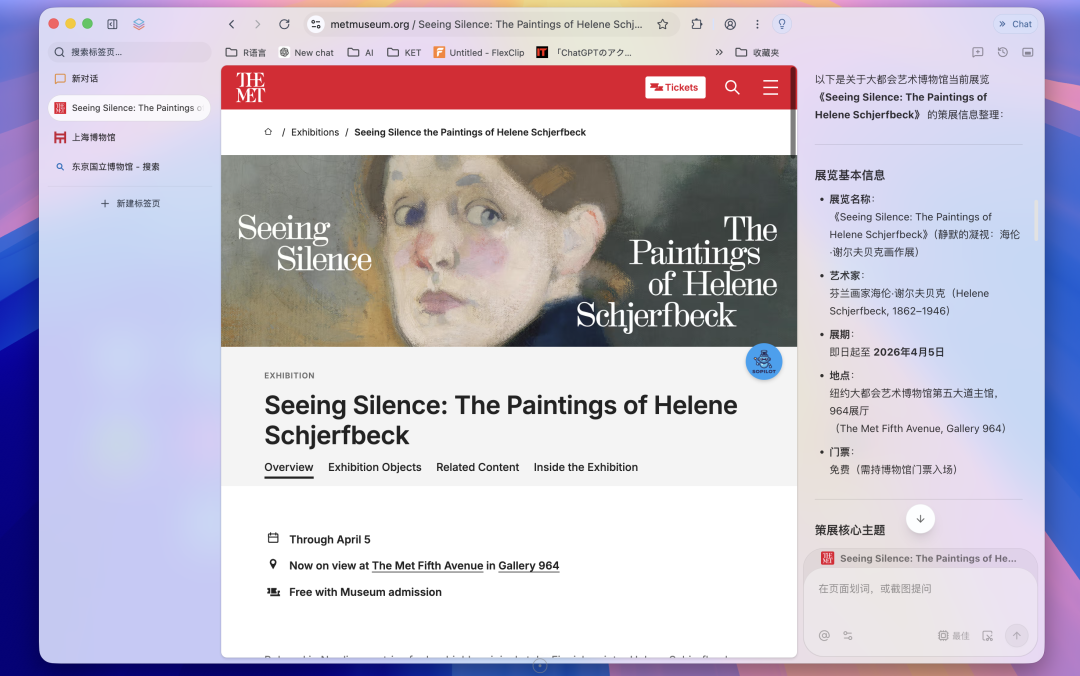
Task: Click the panel layout icon at top right
Action: point(1028,52)
